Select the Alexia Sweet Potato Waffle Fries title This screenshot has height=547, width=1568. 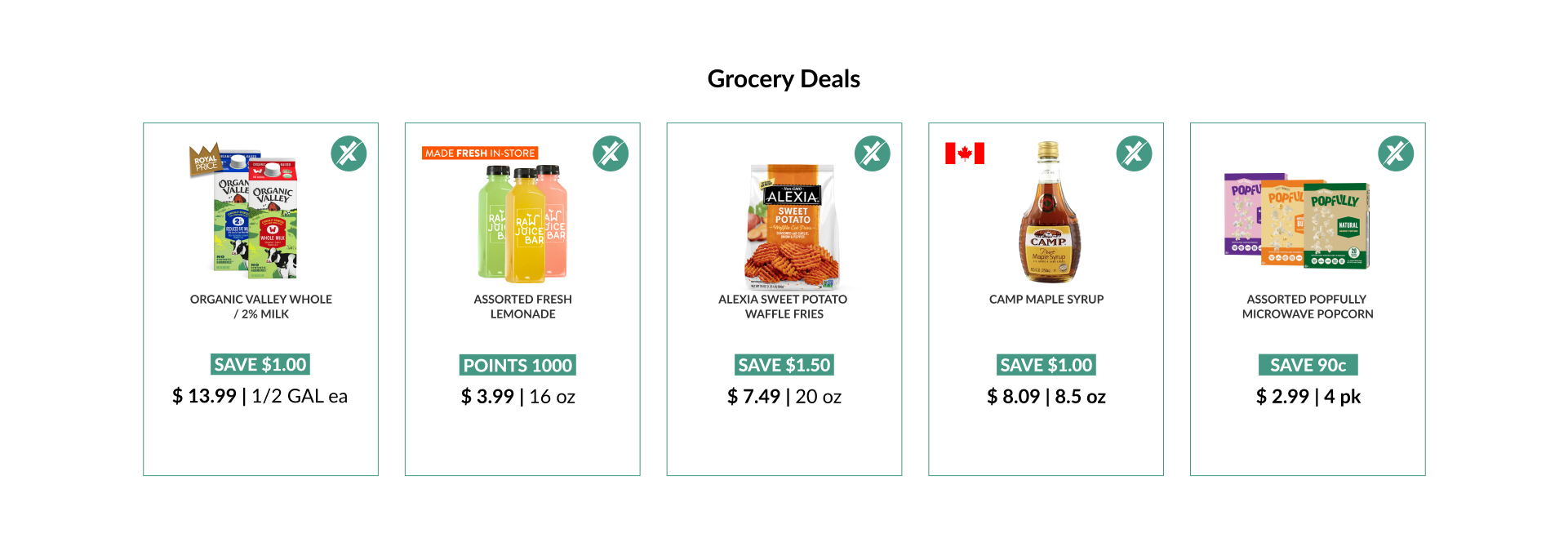(x=784, y=307)
